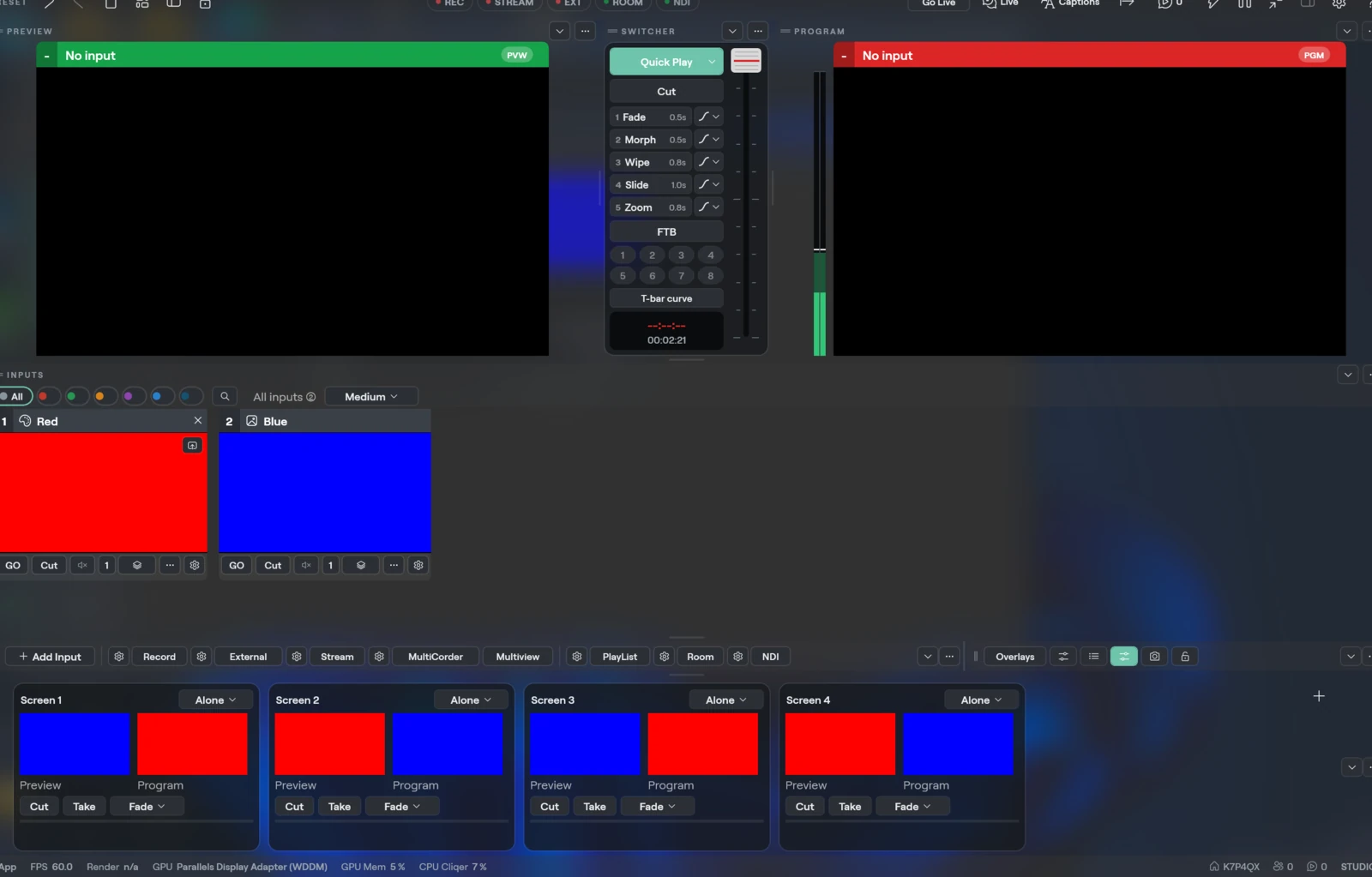Click Screen 1 Program red thumbnail
This screenshot has width=1372, height=877.
pyautogui.click(x=192, y=743)
